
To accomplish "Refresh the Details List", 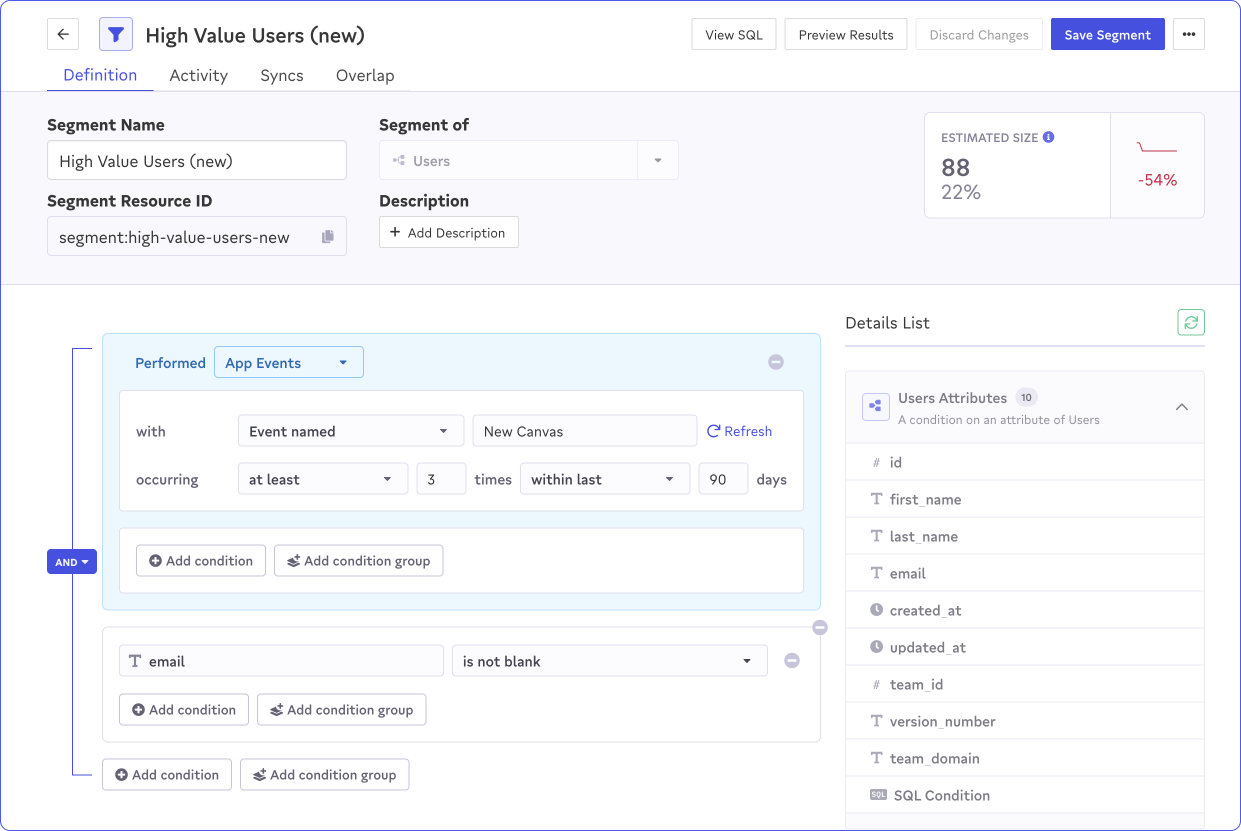I will pyautogui.click(x=1190, y=323).
